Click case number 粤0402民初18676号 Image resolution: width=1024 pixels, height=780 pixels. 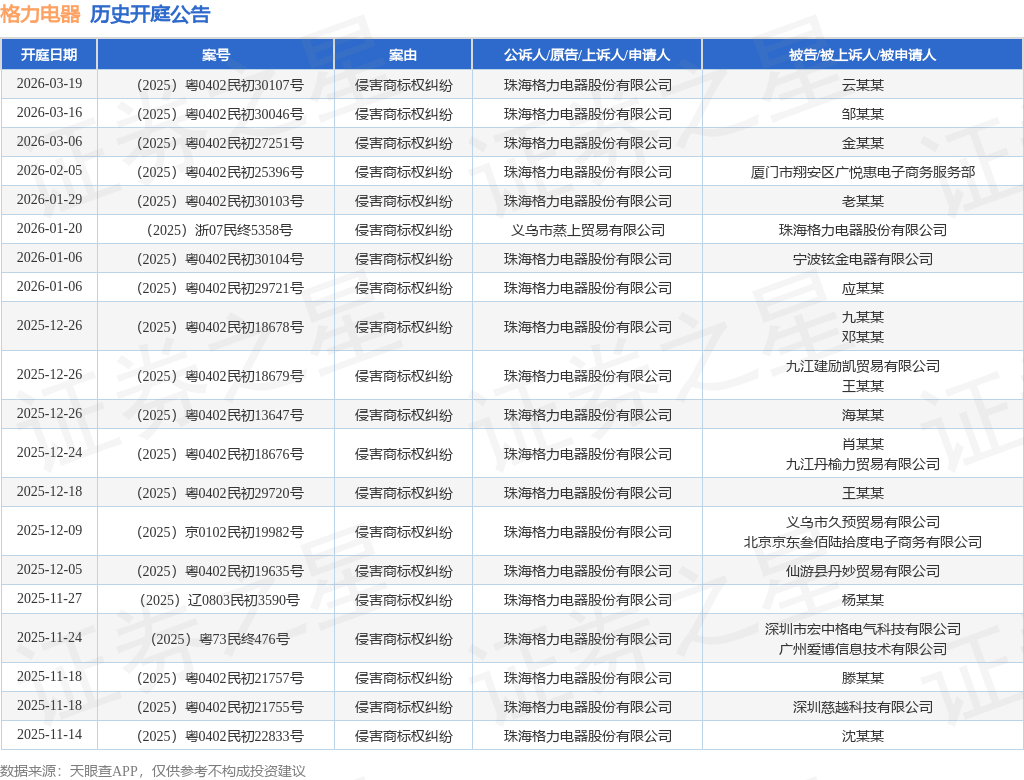pos(220,454)
